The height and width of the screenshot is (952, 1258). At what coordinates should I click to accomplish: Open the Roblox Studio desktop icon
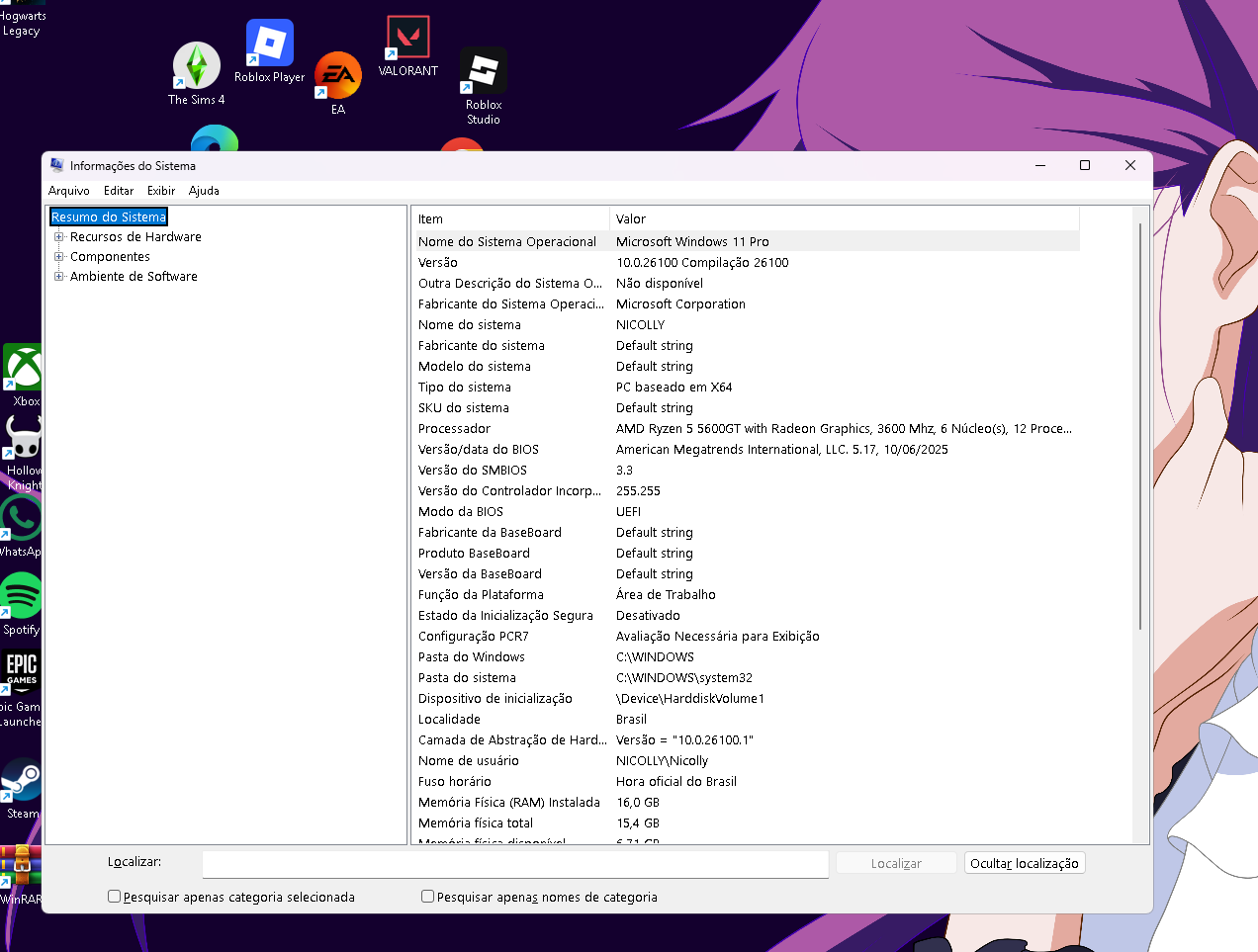(484, 72)
